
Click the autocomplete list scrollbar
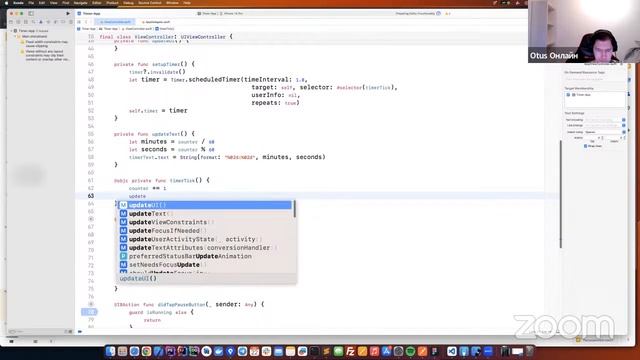[x=294, y=209]
